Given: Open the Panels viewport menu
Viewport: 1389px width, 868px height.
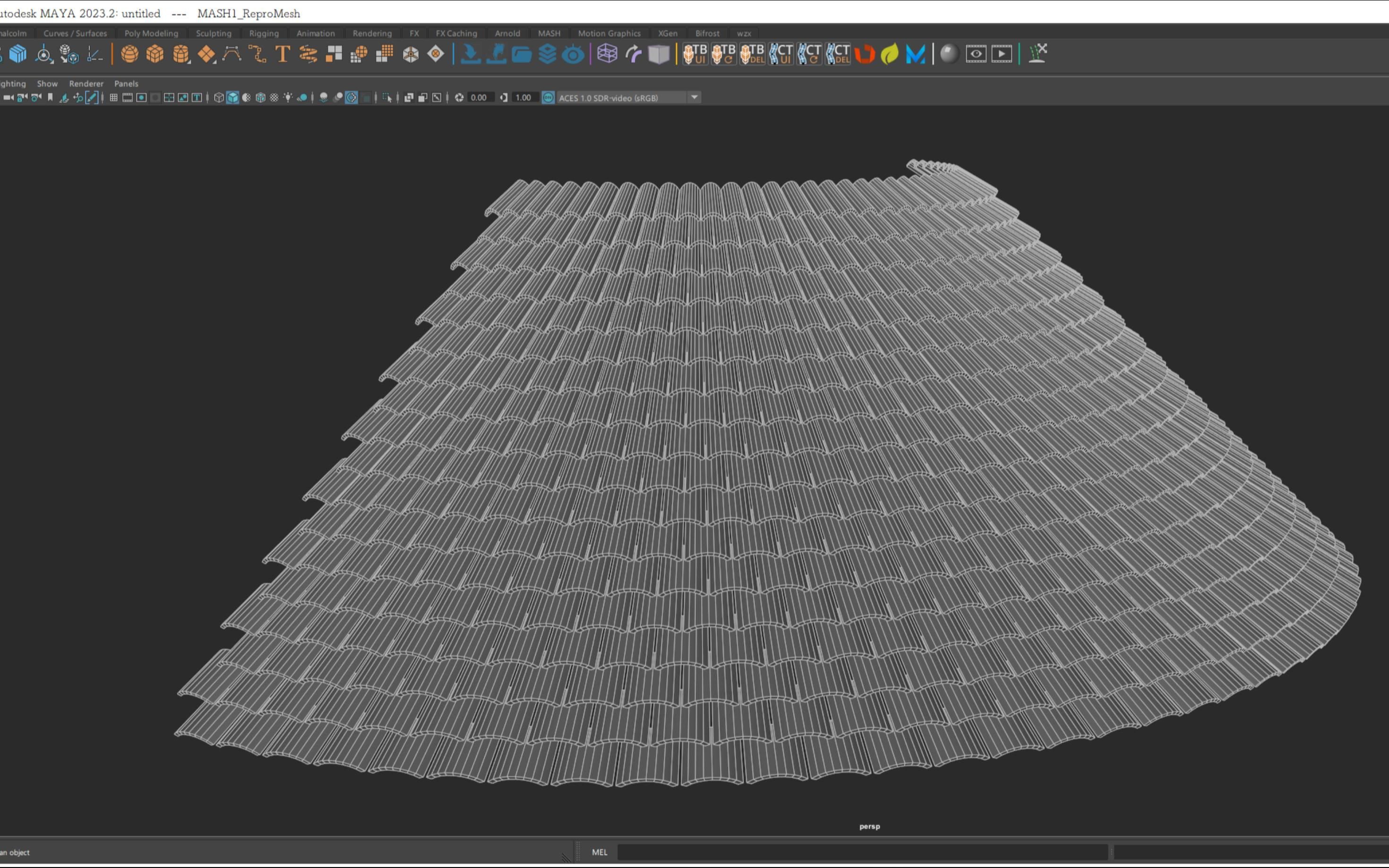Looking at the screenshot, I should tap(126, 83).
